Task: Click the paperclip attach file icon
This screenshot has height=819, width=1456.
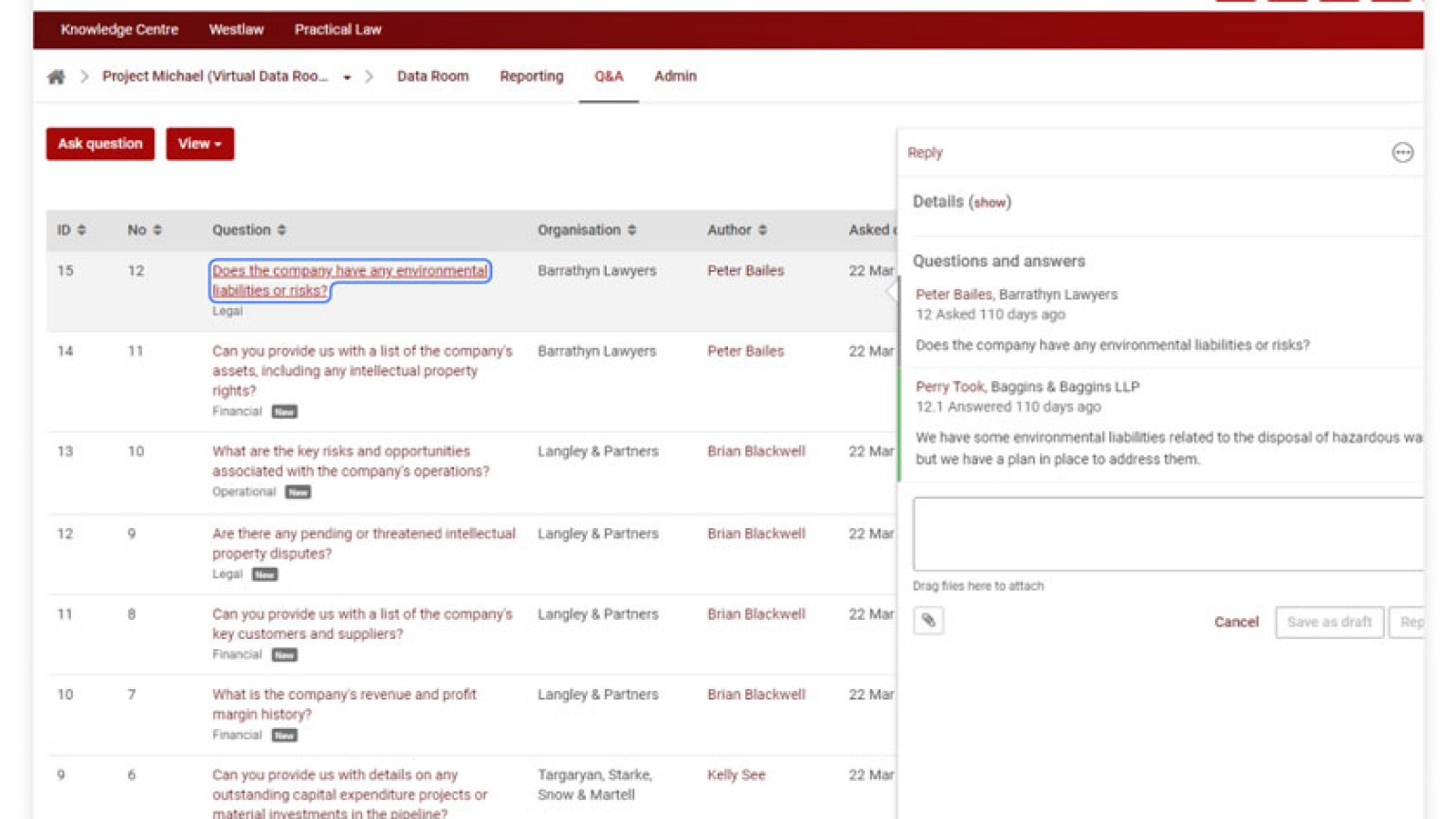Action: tap(928, 621)
